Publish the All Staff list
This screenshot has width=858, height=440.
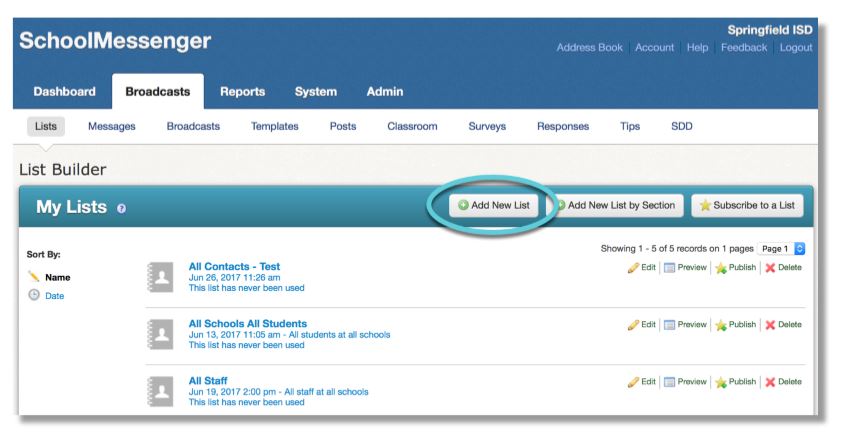click(x=735, y=381)
